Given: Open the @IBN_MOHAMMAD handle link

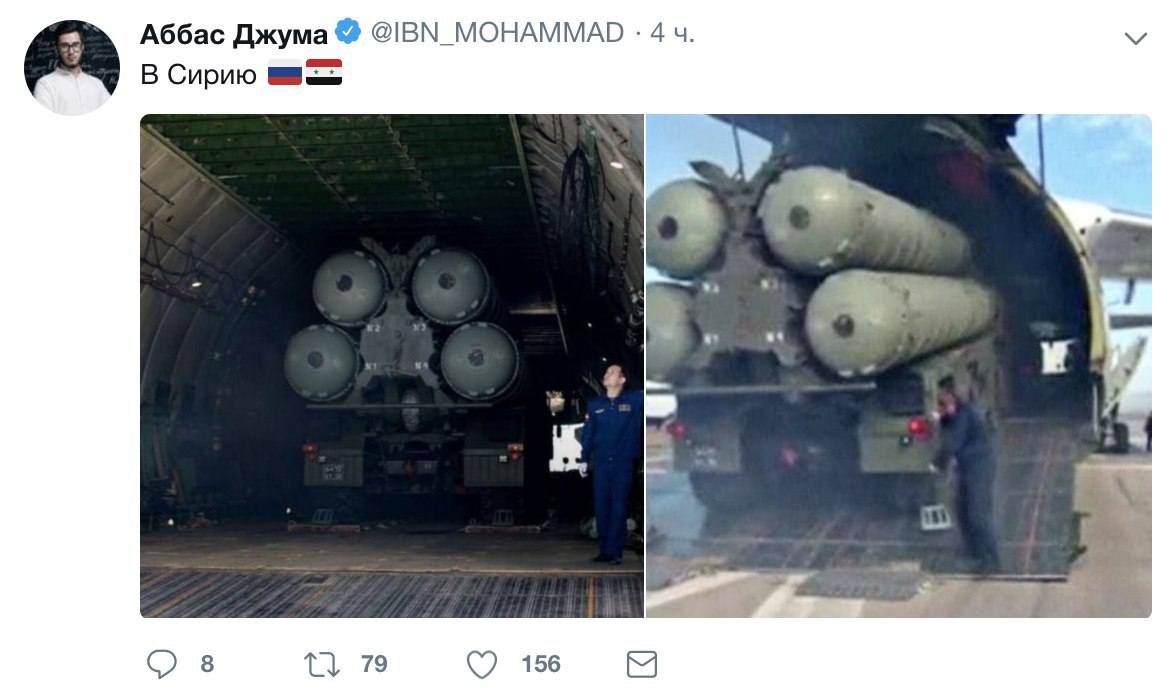Looking at the screenshot, I should (x=497, y=32).
